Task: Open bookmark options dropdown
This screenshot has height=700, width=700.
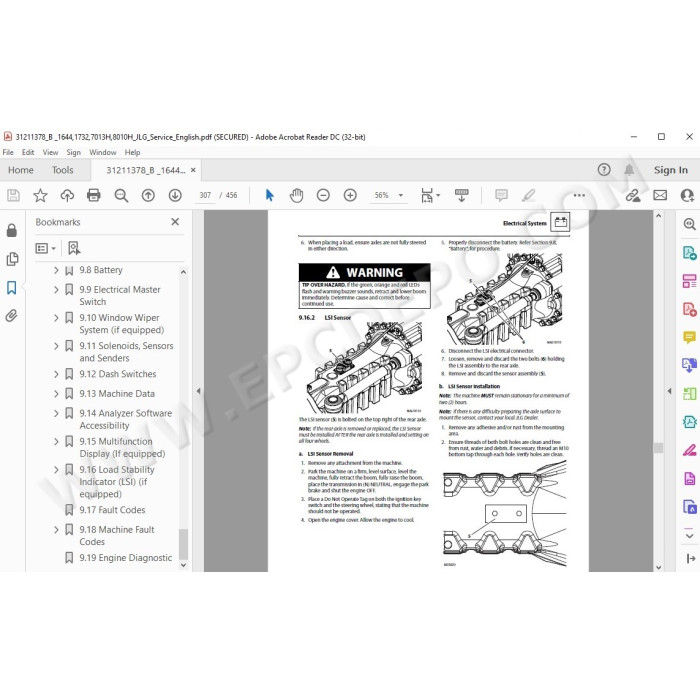Action: click(46, 248)
